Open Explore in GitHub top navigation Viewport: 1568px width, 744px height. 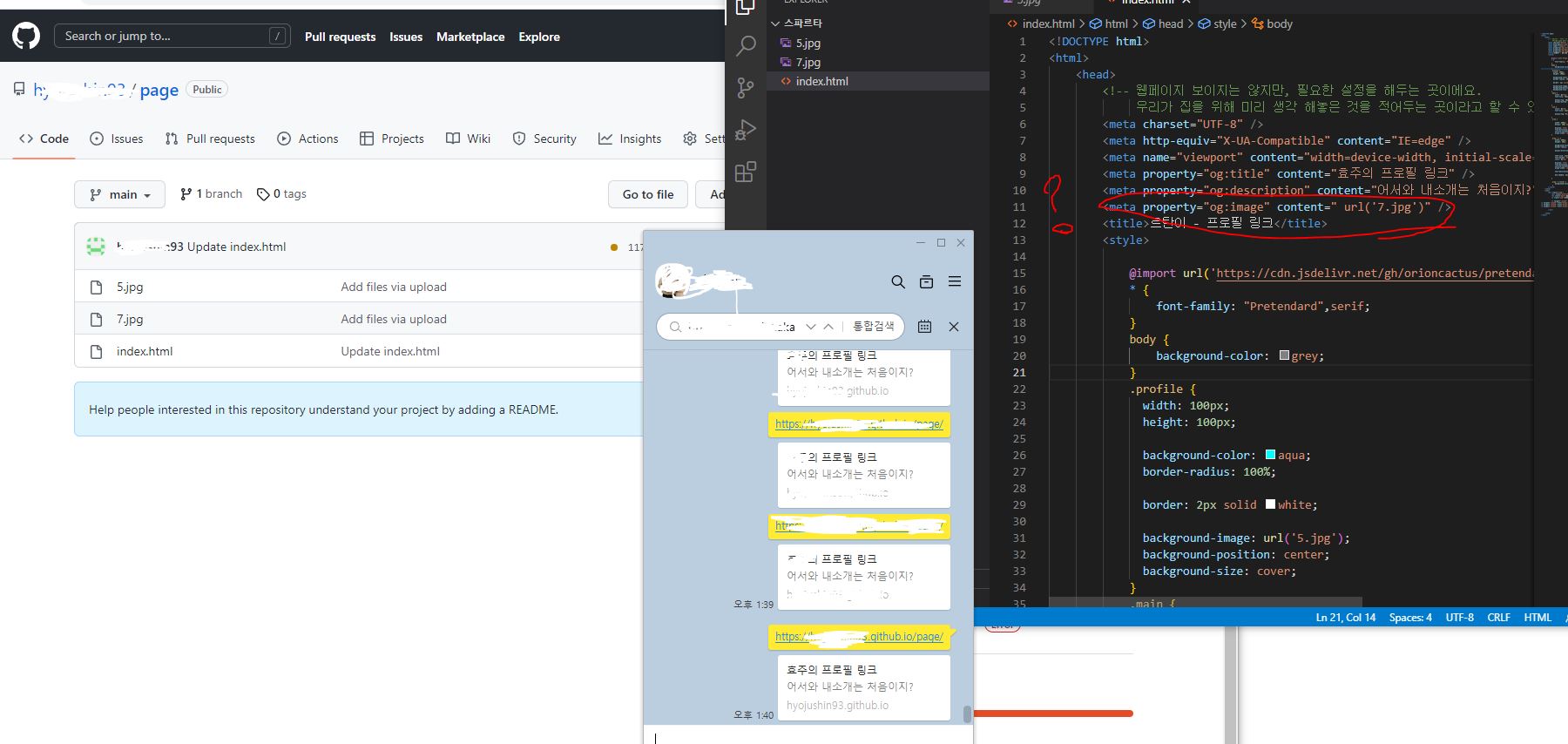point(539,37)
